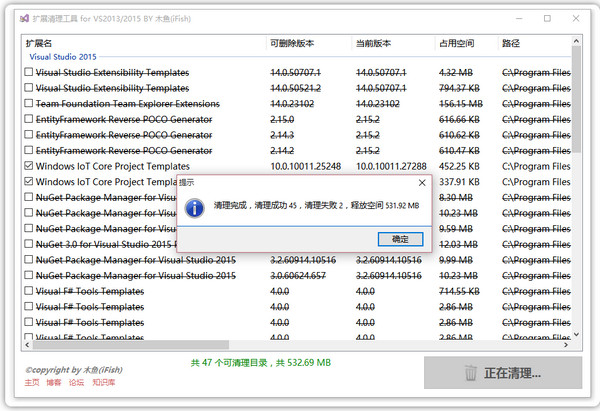Screen dimensions: 600x411
Task: Sort by the 占用空间 column header
Action: click(x=467, y=43)
